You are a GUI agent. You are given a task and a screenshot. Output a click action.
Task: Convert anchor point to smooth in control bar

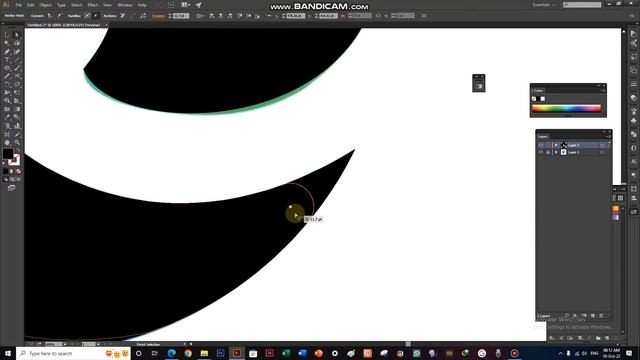[60, 16]
